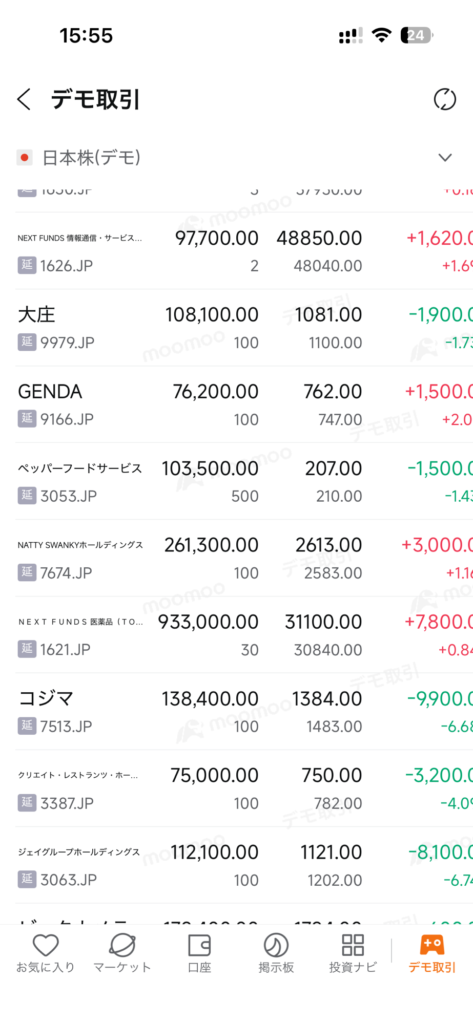473x1024 pixels.
Task: Open the 口座 wallet icon tab
Action: tap(199, 954)
